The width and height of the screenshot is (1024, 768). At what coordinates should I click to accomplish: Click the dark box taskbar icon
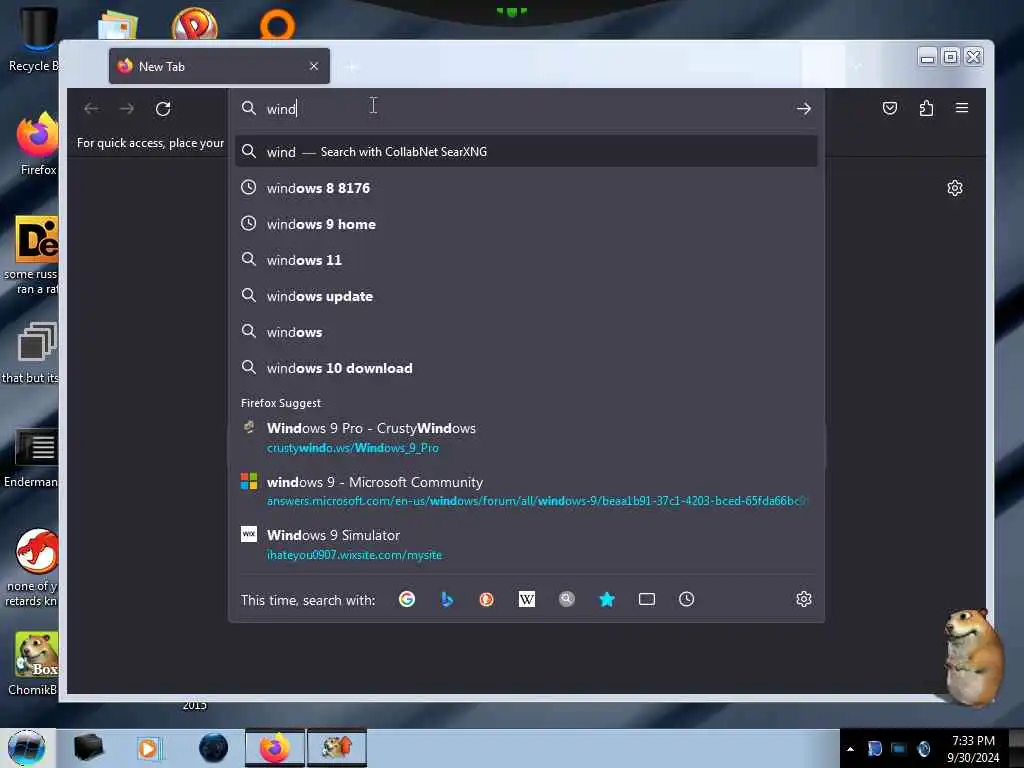point(88,748)
